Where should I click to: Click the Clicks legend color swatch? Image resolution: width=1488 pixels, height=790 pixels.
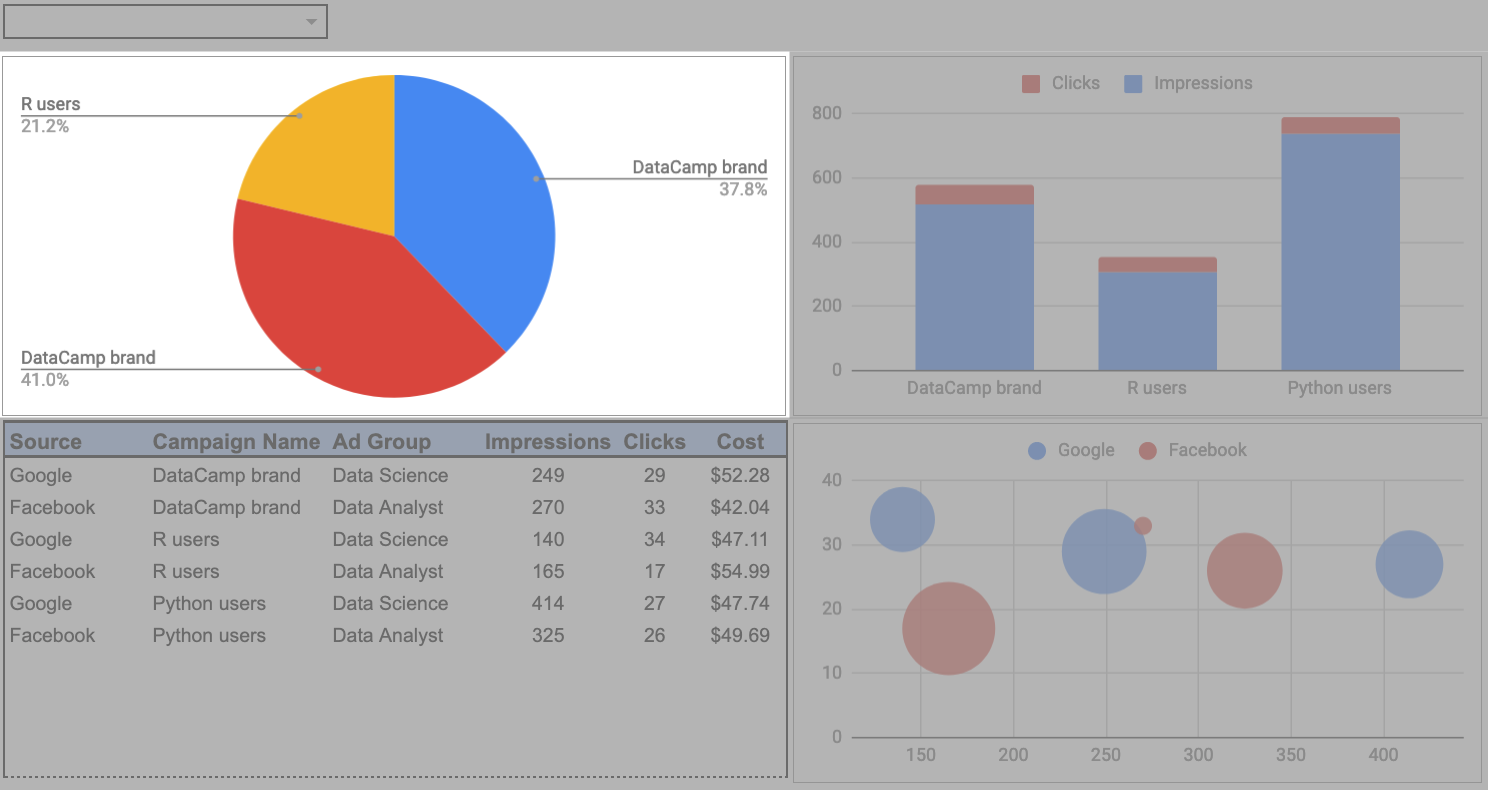(x=1031, y=84)
